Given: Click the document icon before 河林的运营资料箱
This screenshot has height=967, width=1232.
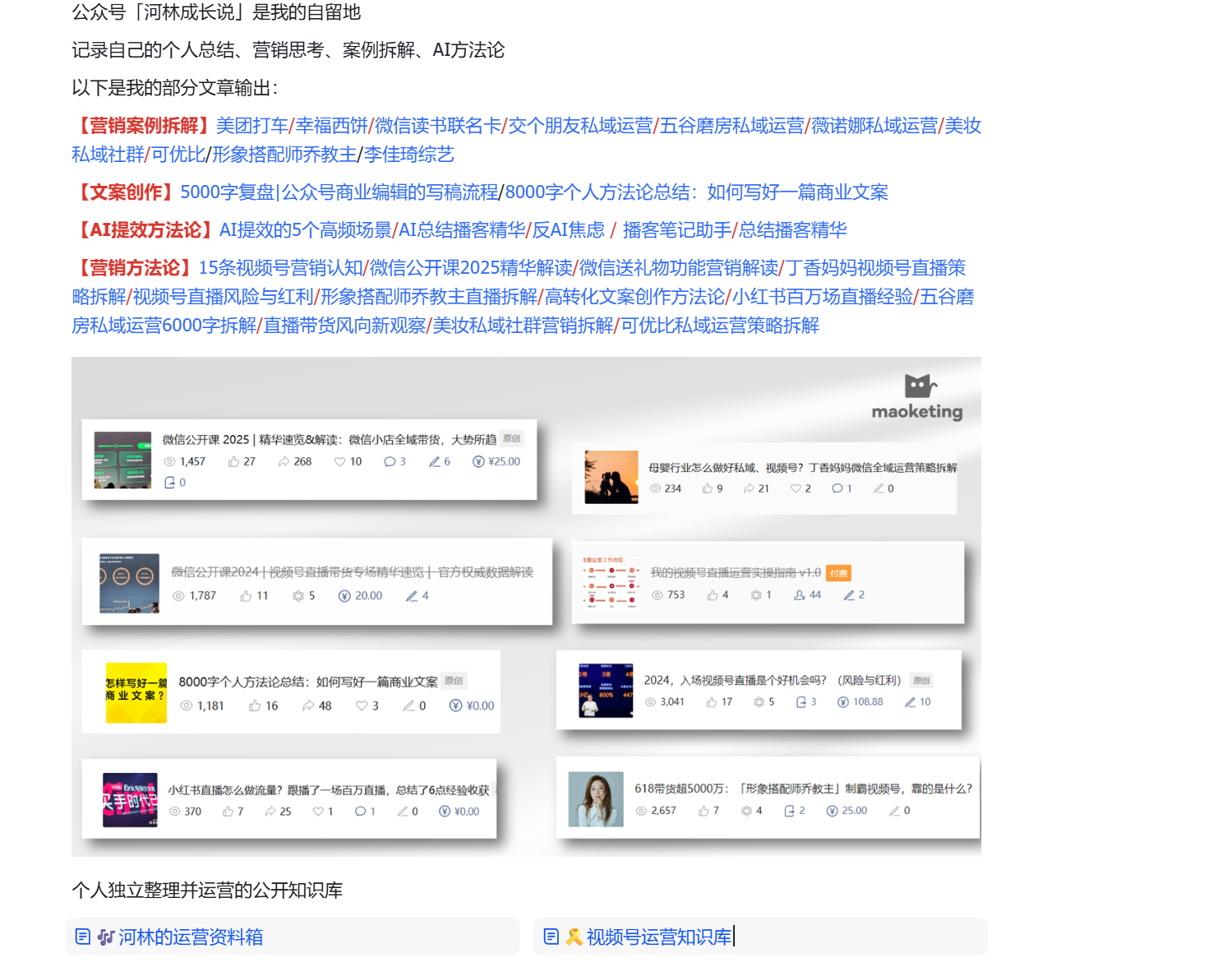Looking at the screenshot, I should tap(82, 937).
